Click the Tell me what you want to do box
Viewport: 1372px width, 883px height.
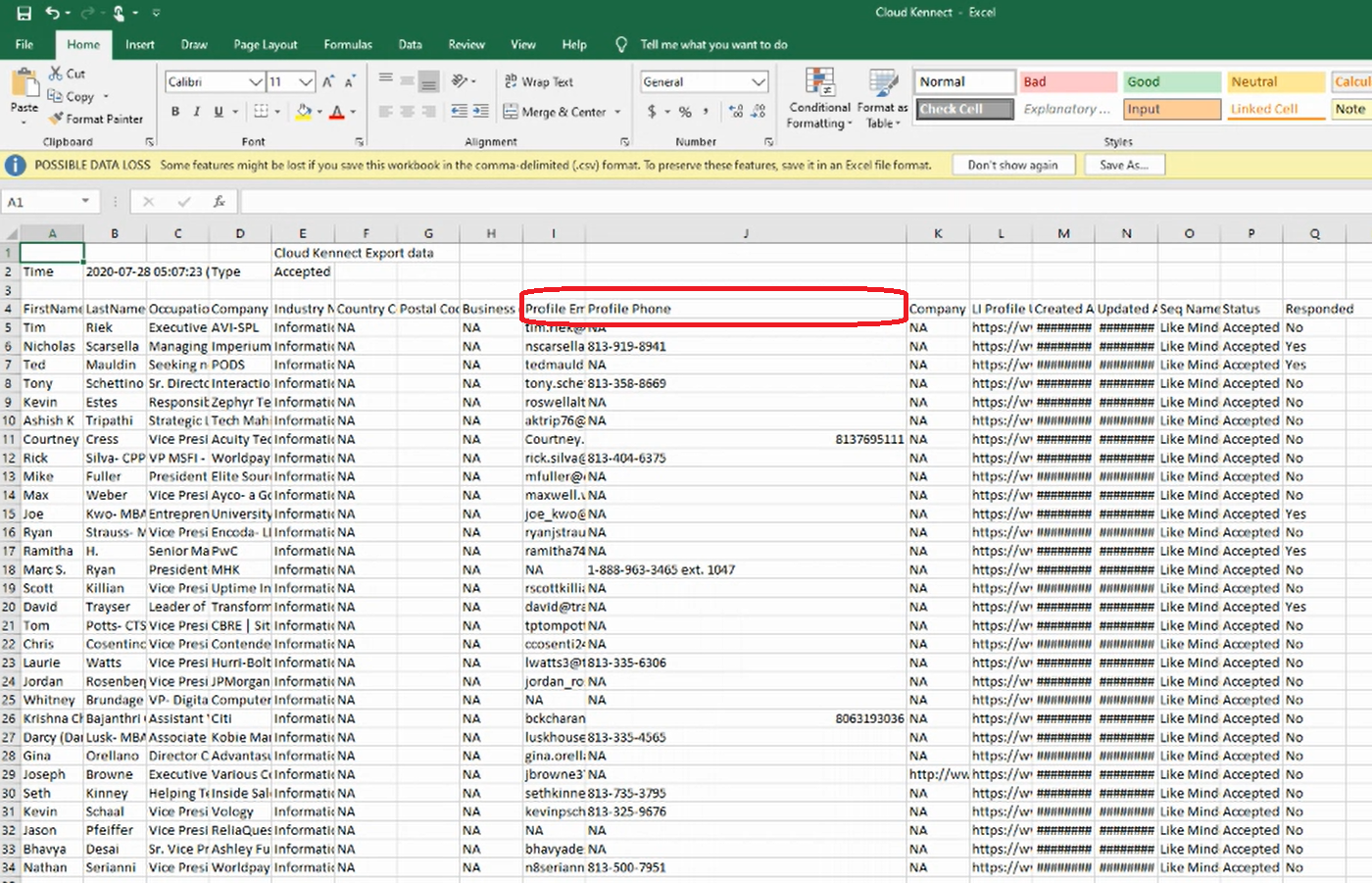[x=713, y=44]
